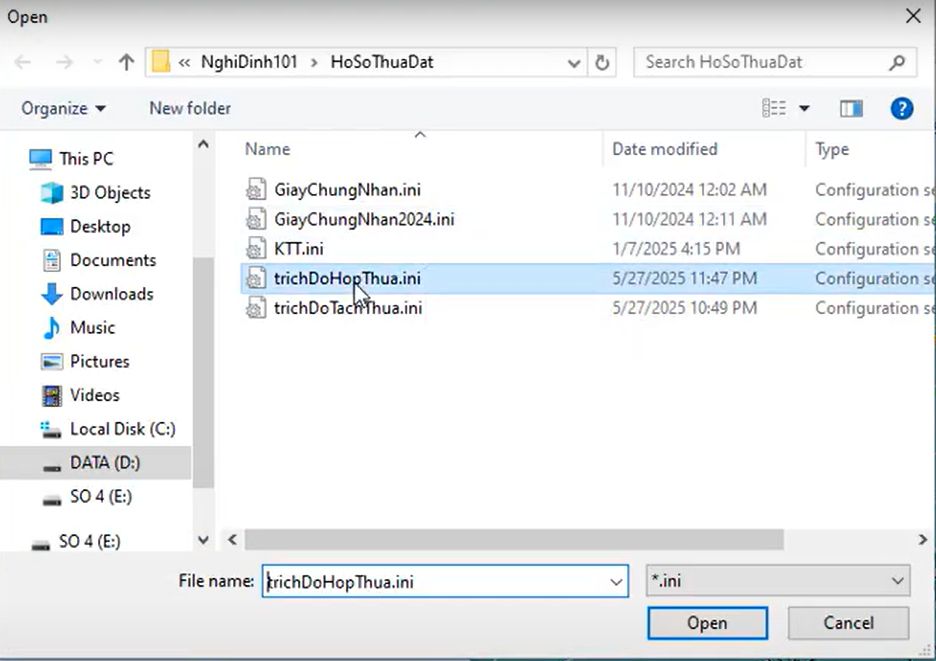The width and height of the screenshot is (936, 661).
Task: Click the change view layout icon
Action: point(774,108)
